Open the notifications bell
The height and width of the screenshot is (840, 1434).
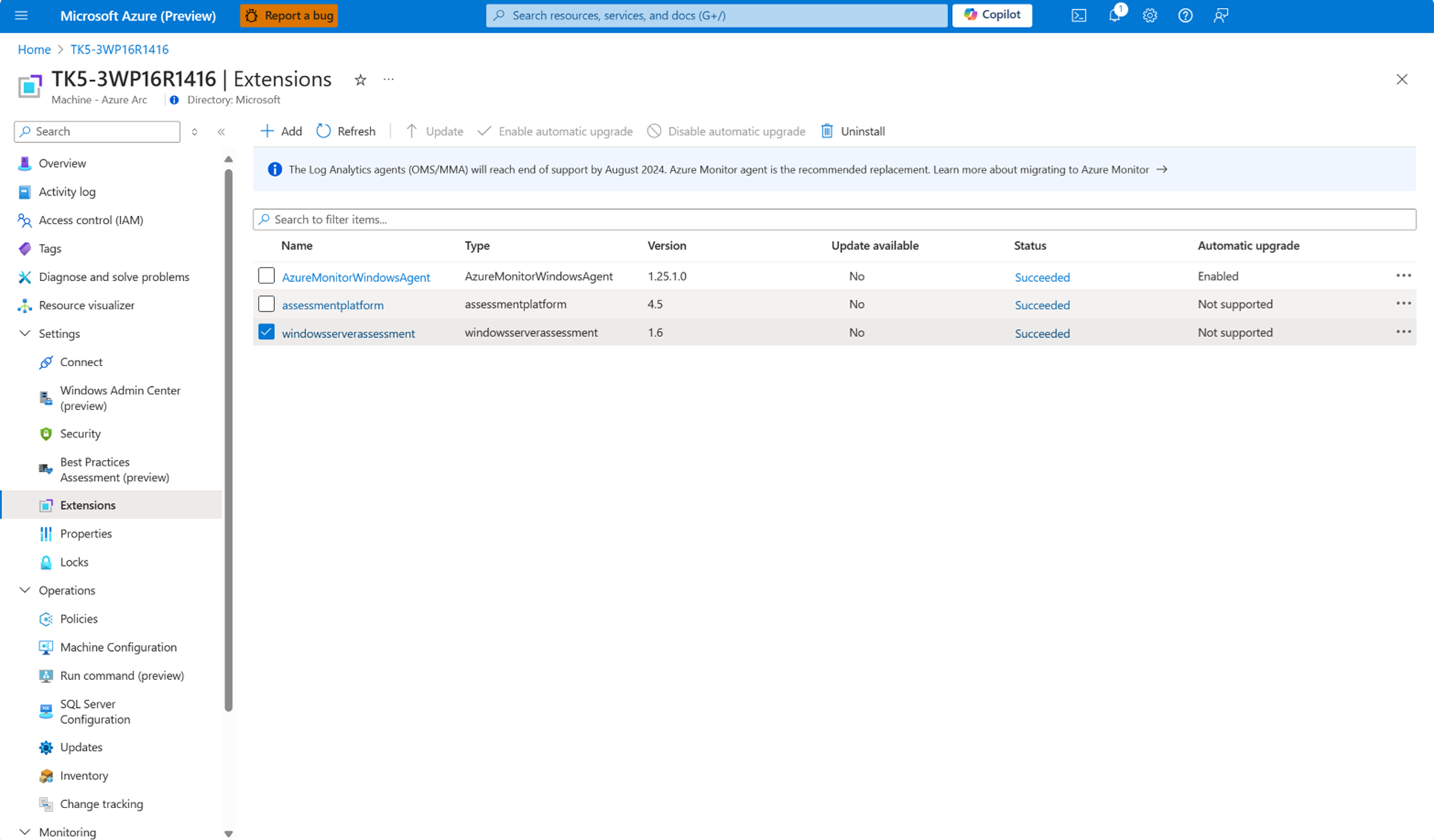coord(1115,15)
